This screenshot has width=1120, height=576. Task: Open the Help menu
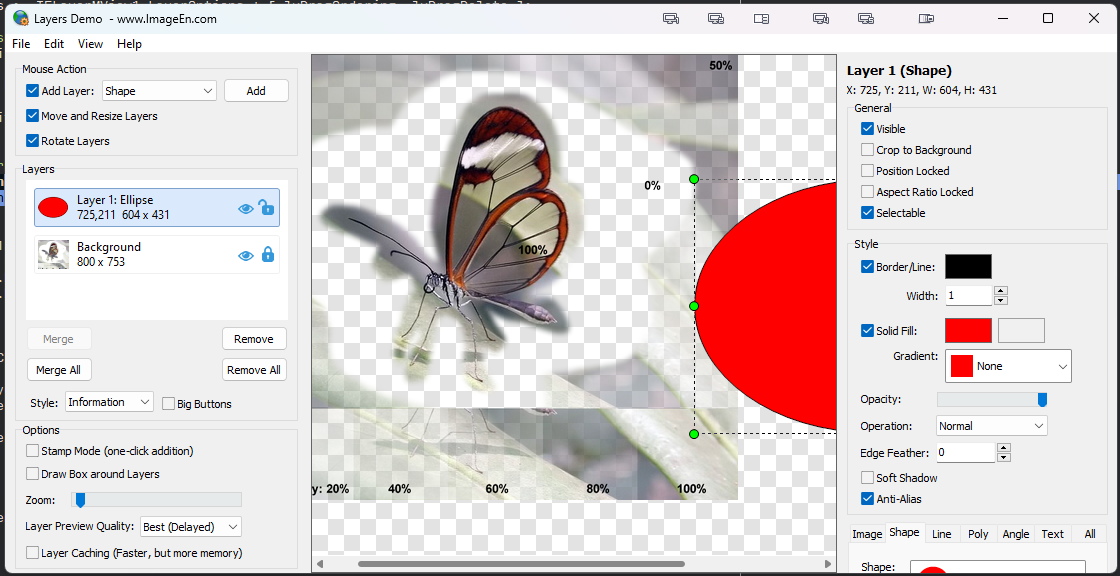pyautogui.click(x=129, y=44)
